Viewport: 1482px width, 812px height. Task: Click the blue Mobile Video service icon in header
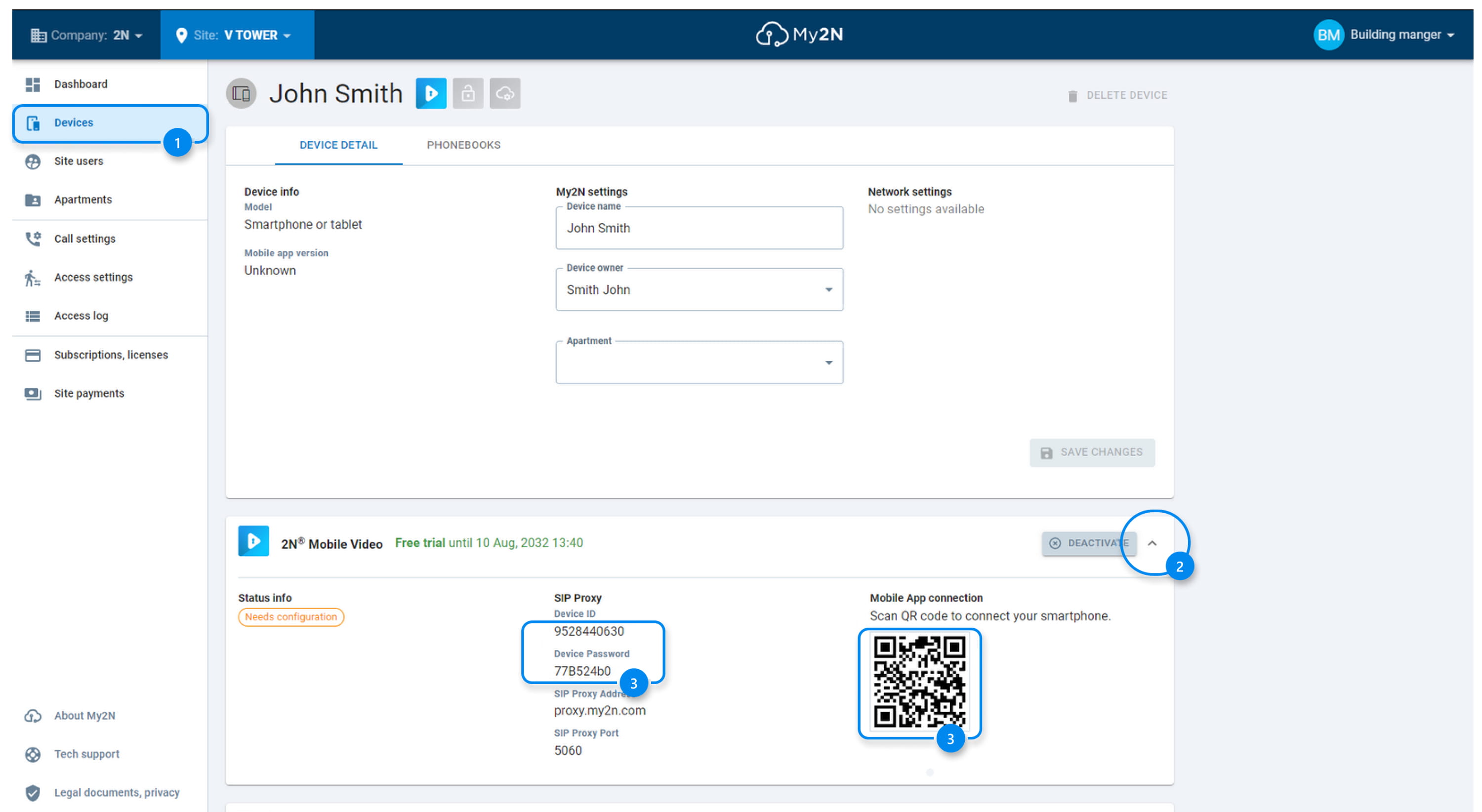(x=431, y=93)
